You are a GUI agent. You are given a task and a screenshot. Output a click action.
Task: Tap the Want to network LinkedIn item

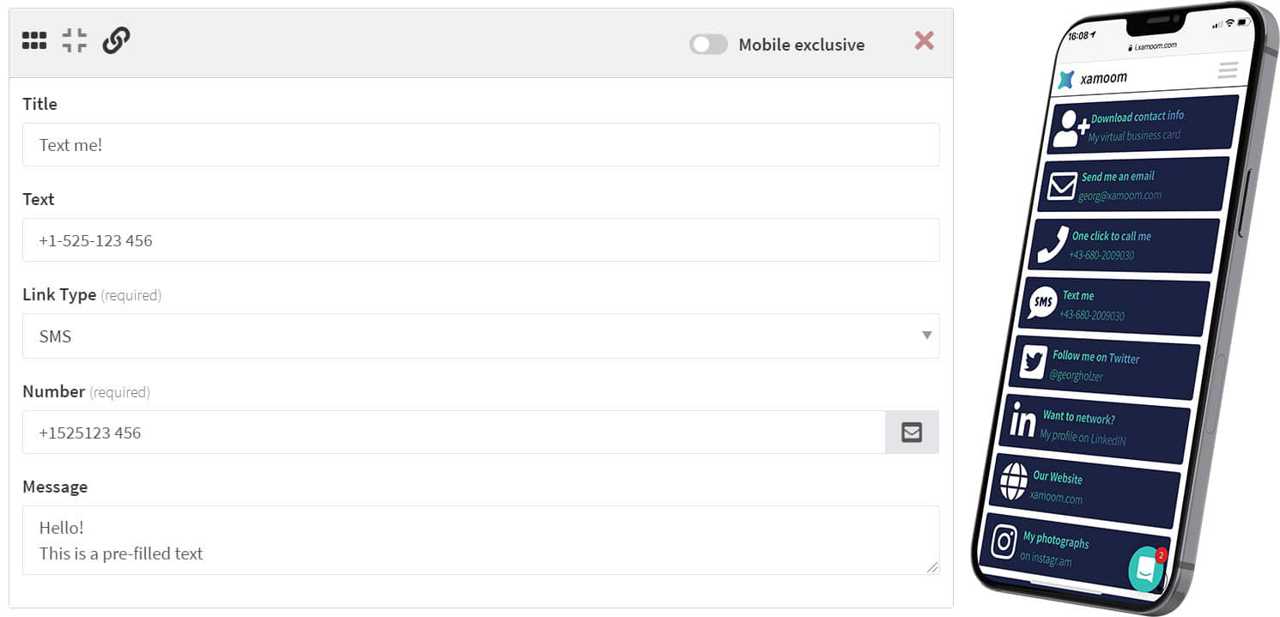[x=1095, y=425]
